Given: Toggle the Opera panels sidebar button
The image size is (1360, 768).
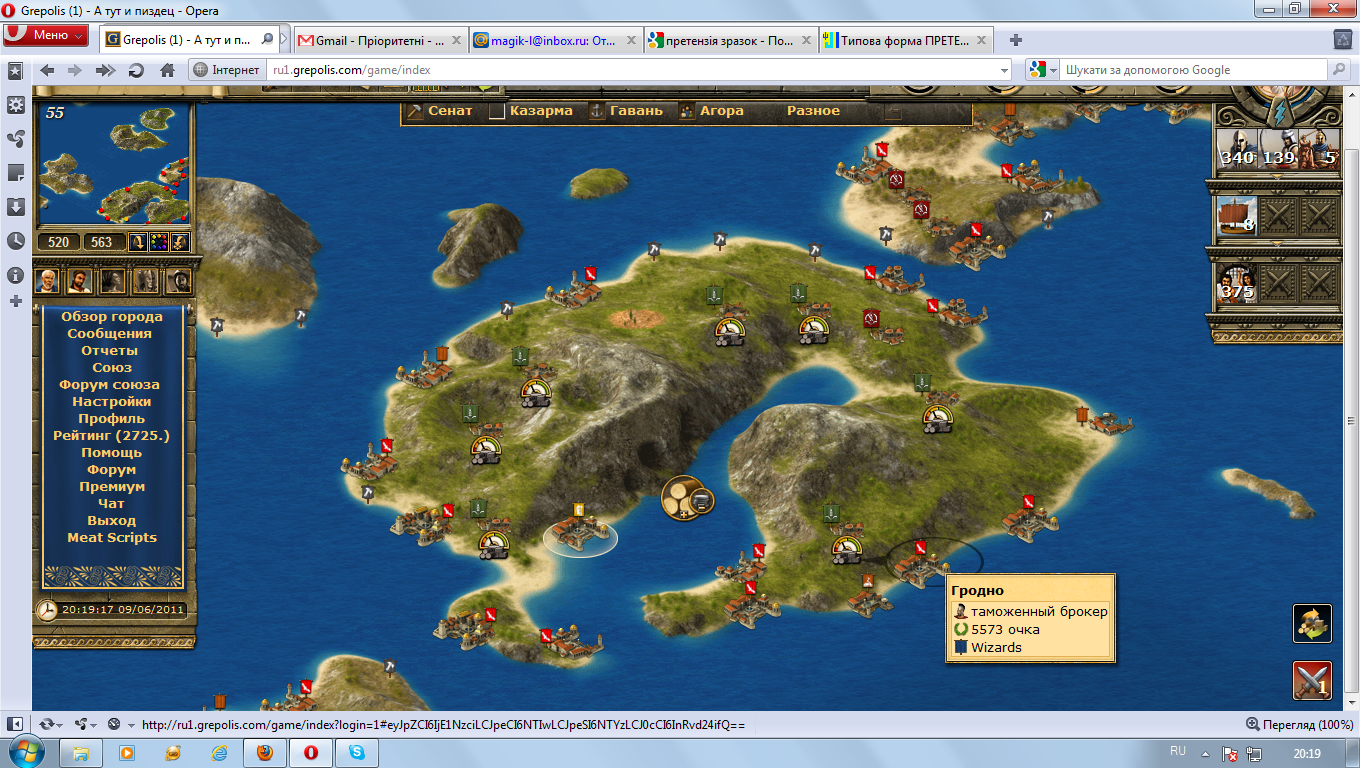Looking at the screenshot, I should click(15, 724).
